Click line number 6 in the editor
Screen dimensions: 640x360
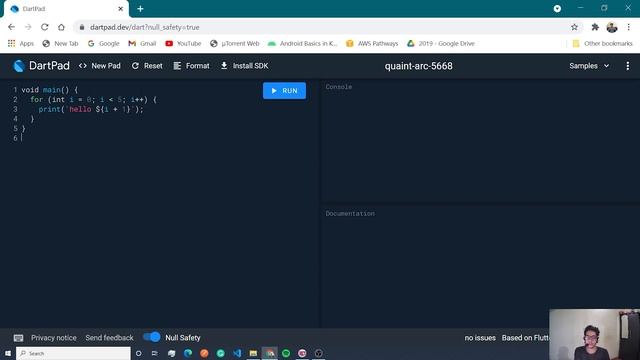click(x=15, y=138)
